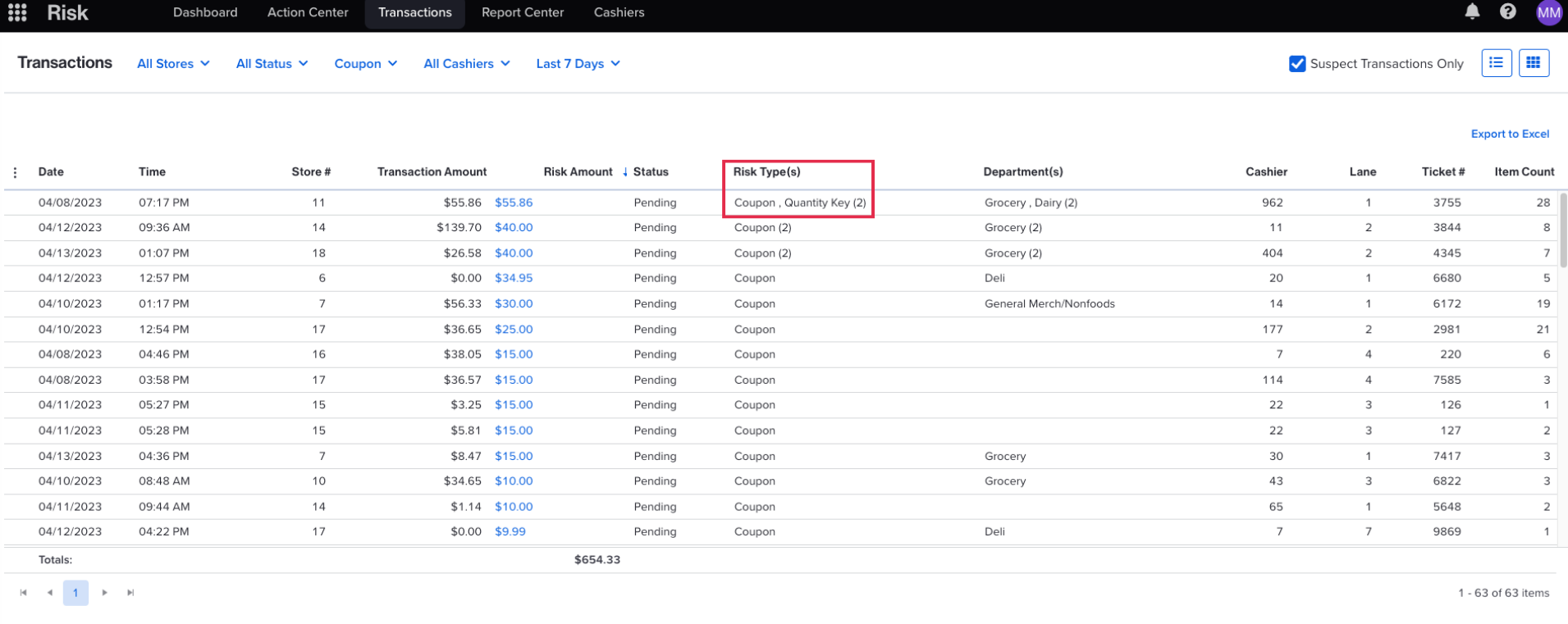
Task: Open the $55.86 risk amount link
Action: tap(514, 203)
